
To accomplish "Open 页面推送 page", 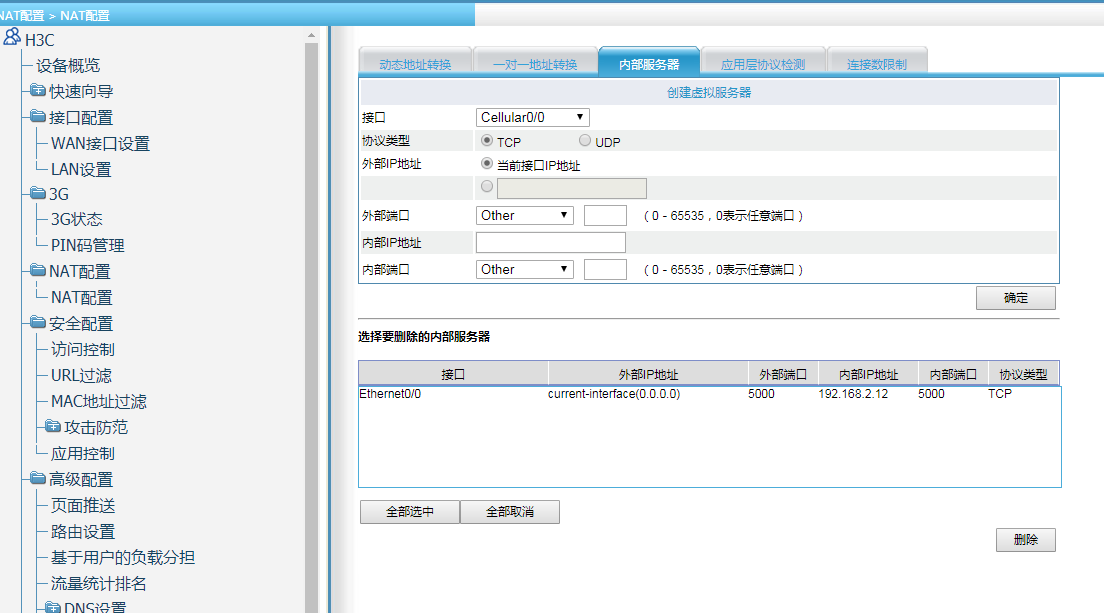I will (82, 505).
